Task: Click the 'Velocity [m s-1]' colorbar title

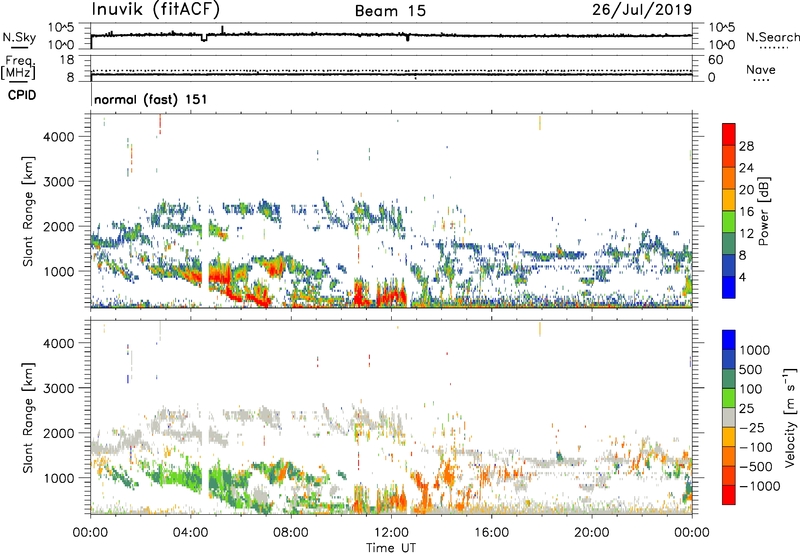Action: [790, 417]
